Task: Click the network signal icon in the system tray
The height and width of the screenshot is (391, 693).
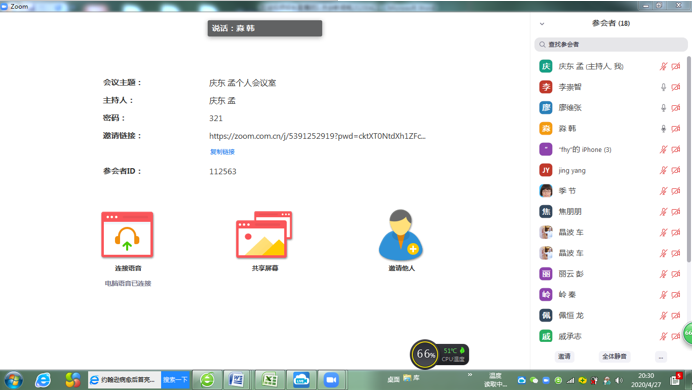Action: coord(571,380)
